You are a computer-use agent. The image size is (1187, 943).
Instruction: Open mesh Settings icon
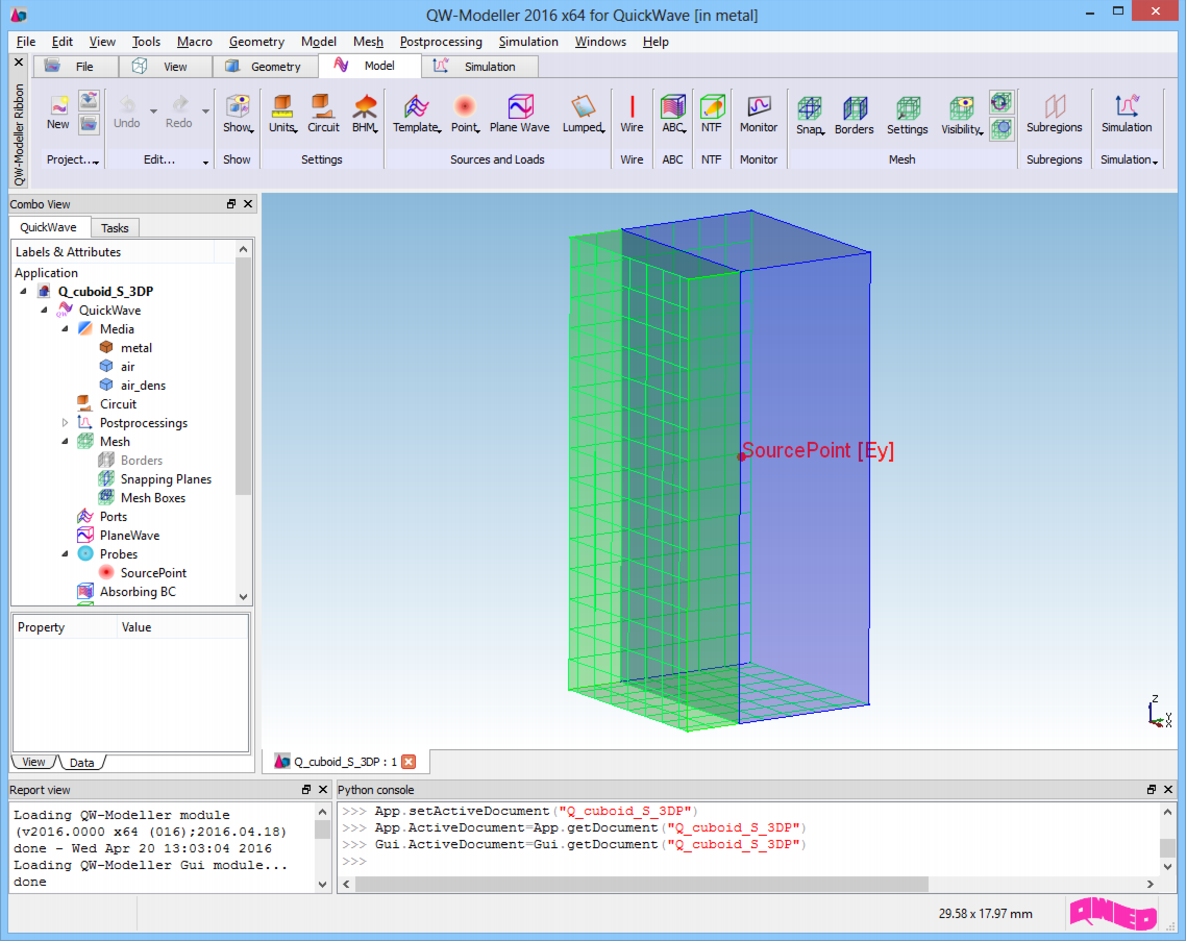tap(907, 115)
